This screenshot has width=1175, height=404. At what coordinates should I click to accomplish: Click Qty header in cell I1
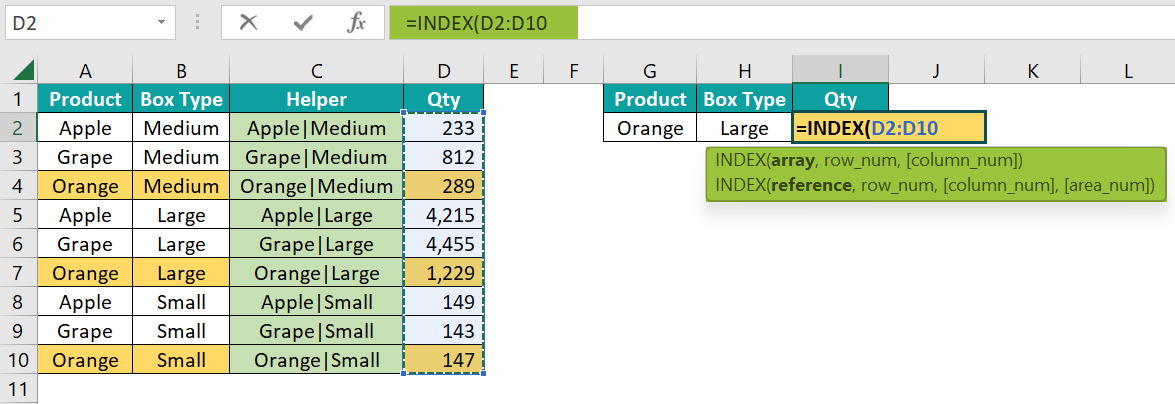point(840,98)
